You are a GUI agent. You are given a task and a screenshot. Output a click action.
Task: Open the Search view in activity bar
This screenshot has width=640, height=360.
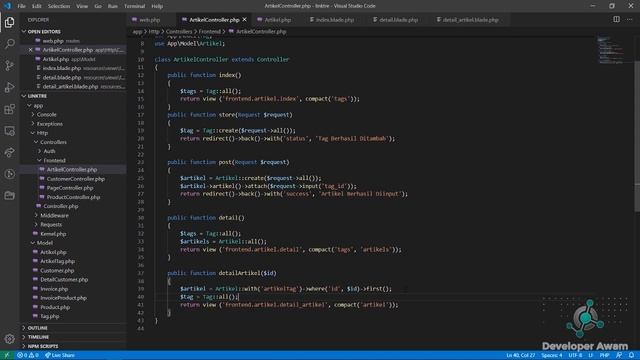(x=9, y=43)
